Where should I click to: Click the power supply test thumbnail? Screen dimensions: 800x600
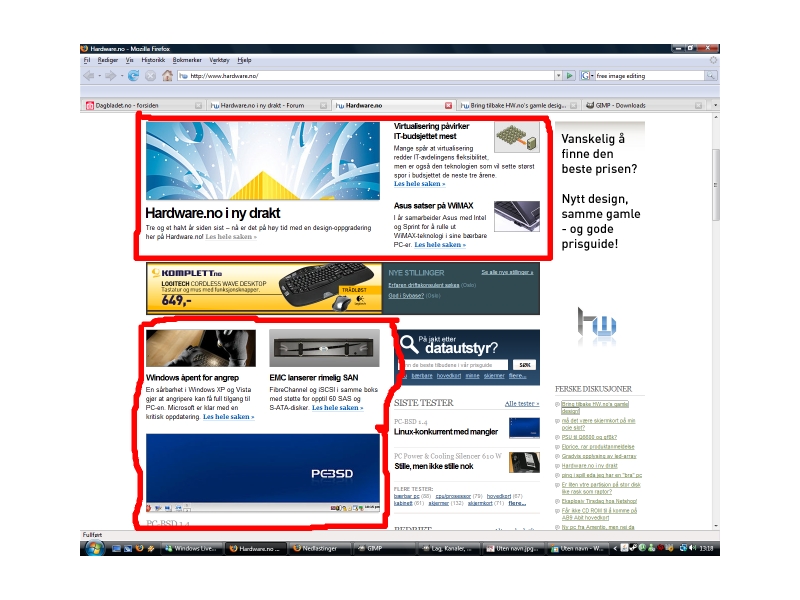click(x=524, y=462)
